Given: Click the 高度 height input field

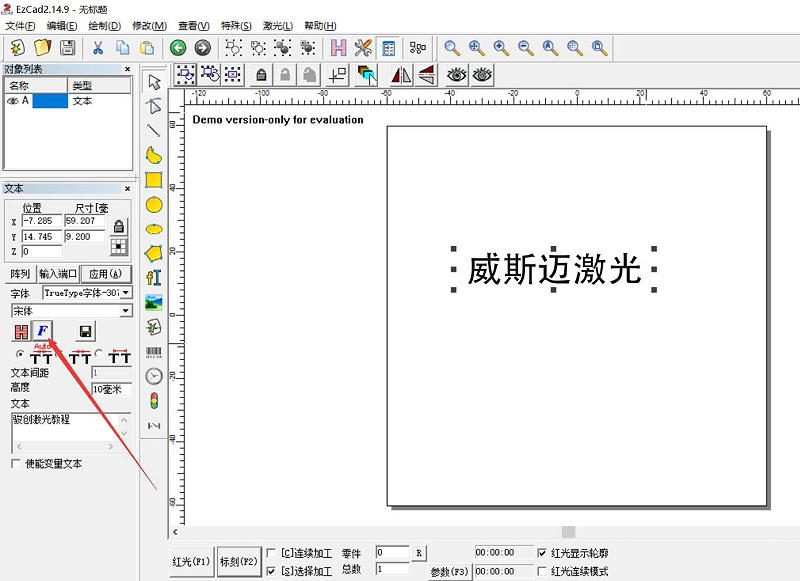Looking at the screenshot, I should pyautogui.click(x=110, y=389).
